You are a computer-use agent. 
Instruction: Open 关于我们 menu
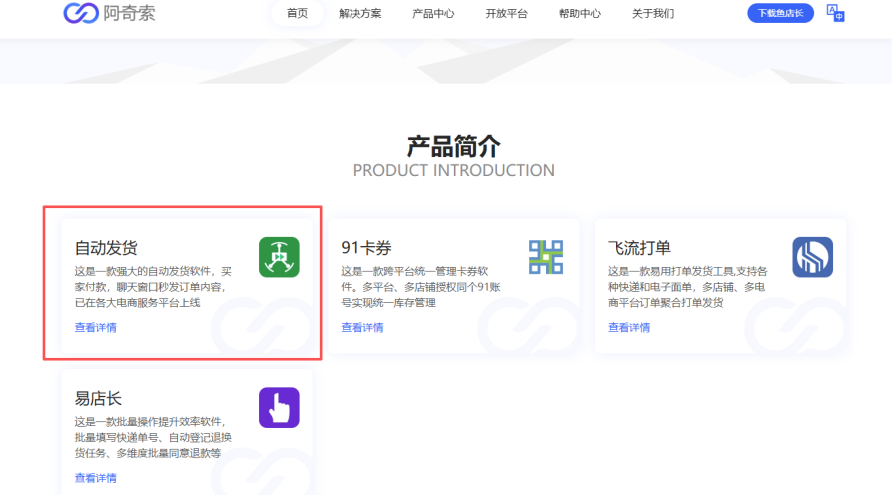[653, 13]
